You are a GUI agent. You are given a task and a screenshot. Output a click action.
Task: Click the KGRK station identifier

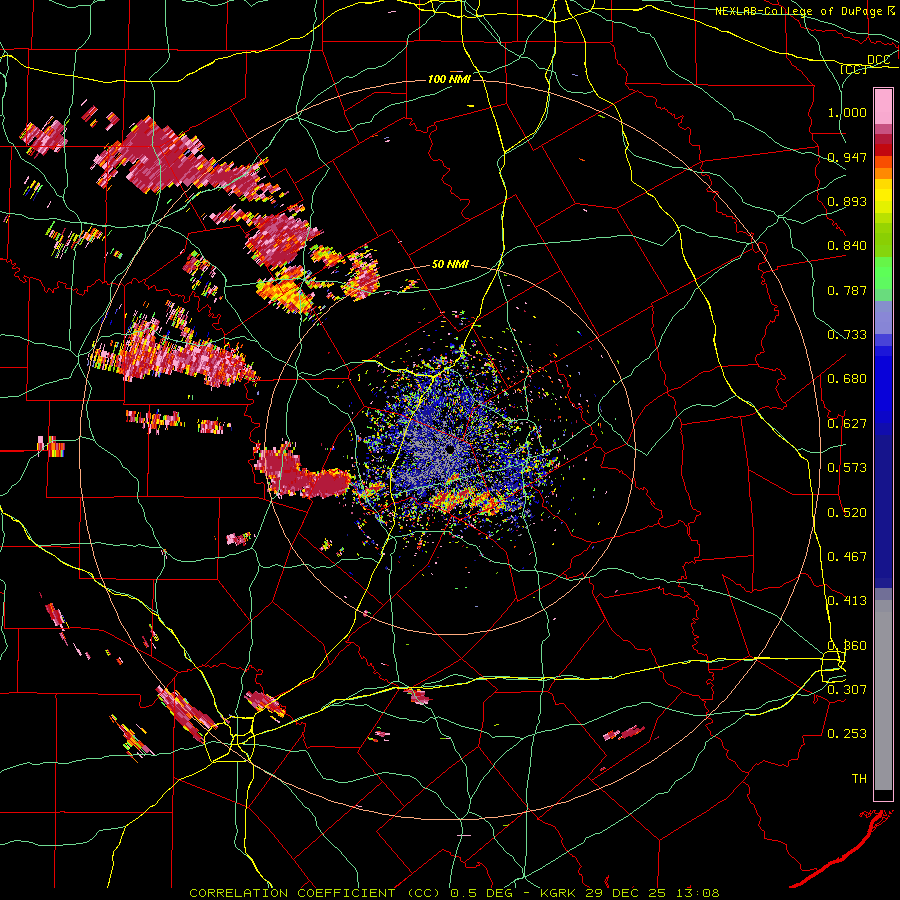click(x=560, y=893)
